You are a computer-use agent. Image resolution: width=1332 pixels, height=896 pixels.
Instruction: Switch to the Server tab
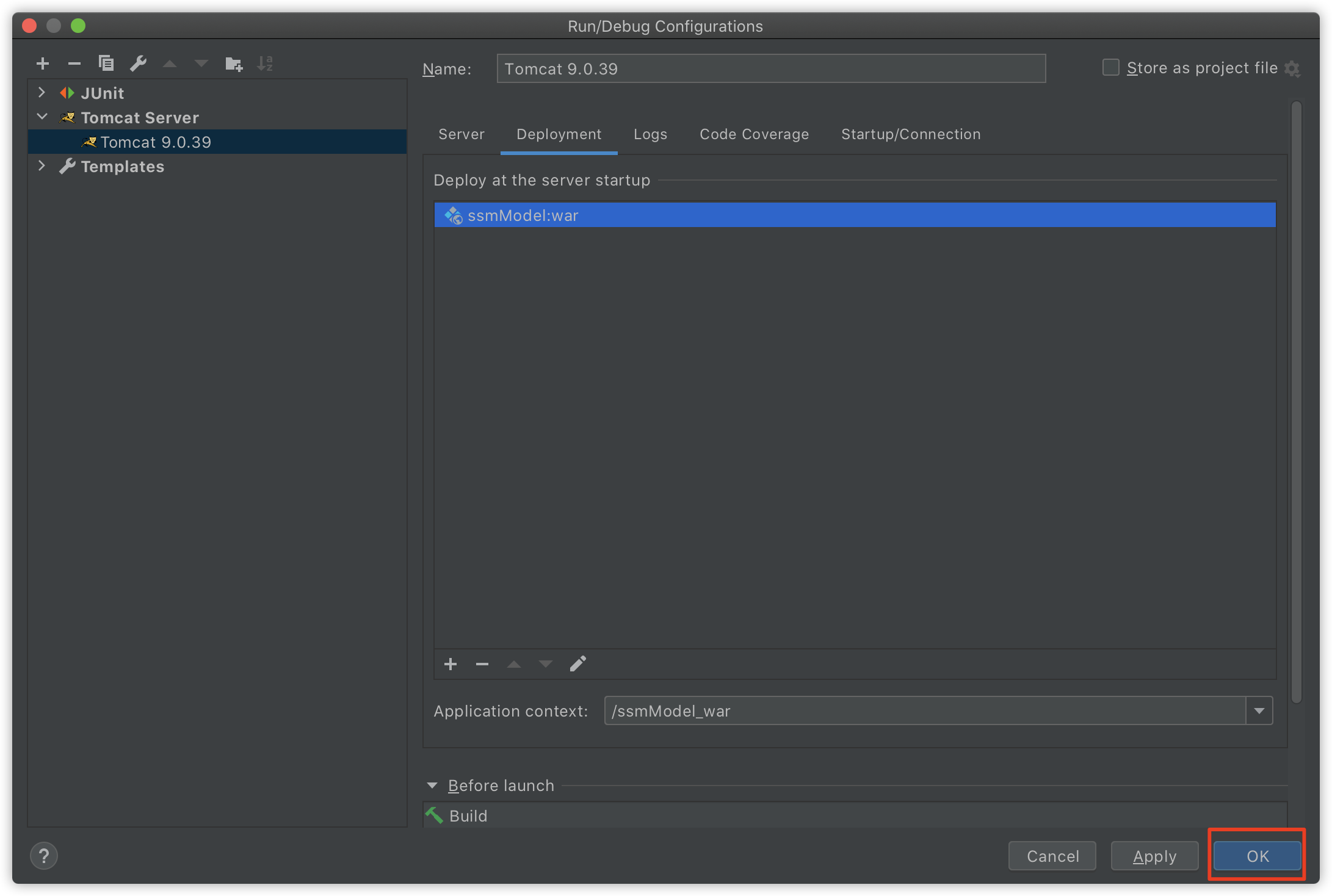coord(461,134)
